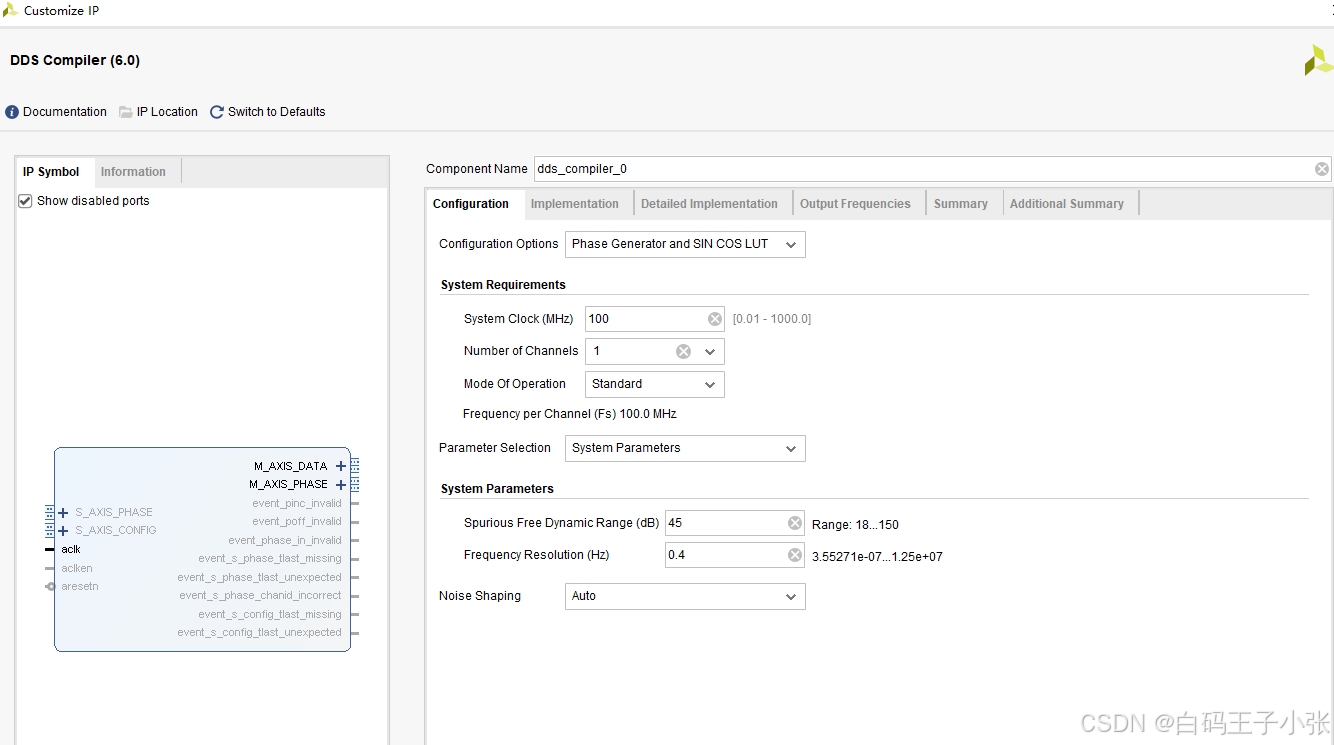Clear the Number of Channels value
This screenshot has height=745, width=1334.
click(x=683, y=351)
